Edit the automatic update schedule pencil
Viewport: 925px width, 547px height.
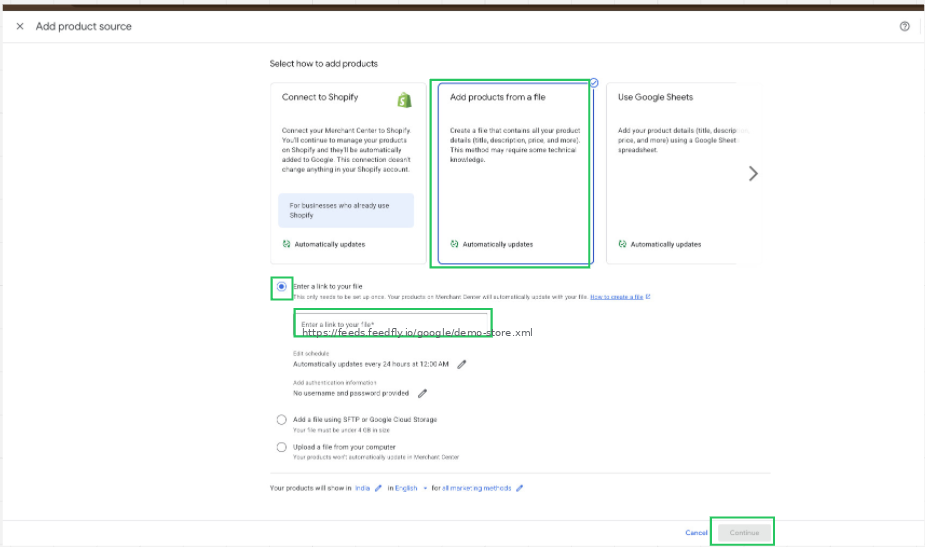click(x=462, y=365)
